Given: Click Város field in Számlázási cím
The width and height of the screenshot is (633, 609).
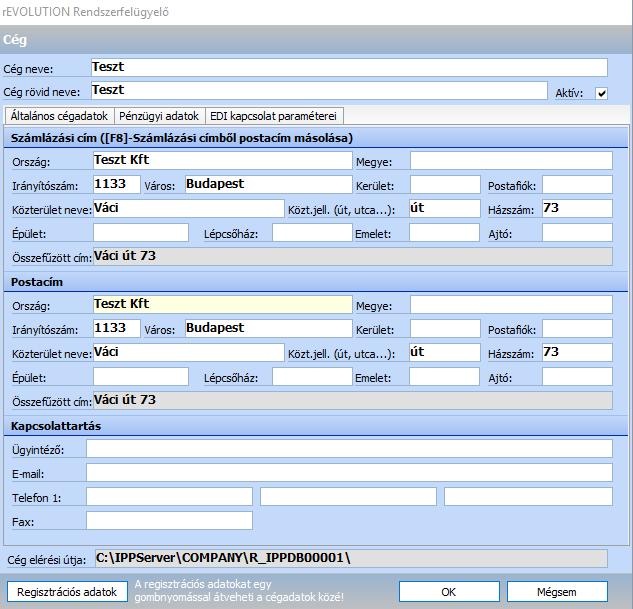Looking at the screenshot, I should click(268, 184).
